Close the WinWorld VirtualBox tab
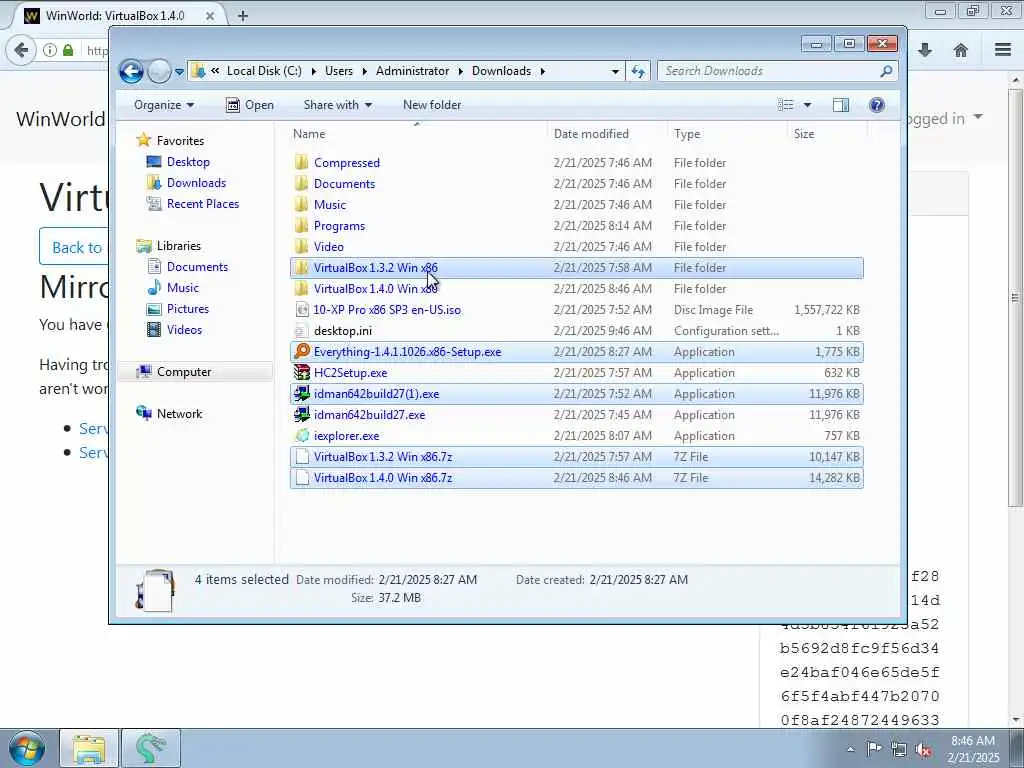 click(210, 16)
